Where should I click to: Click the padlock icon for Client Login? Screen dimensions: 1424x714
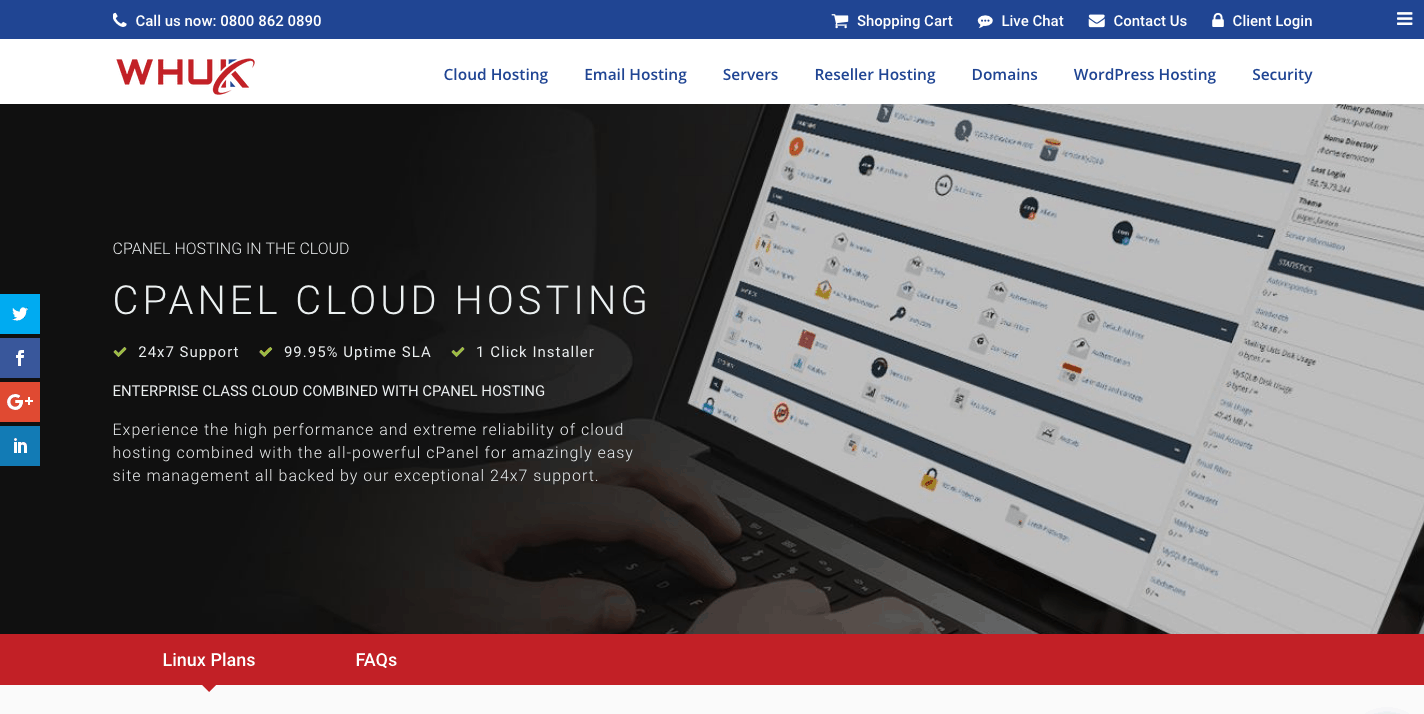tap(1218, 20)
